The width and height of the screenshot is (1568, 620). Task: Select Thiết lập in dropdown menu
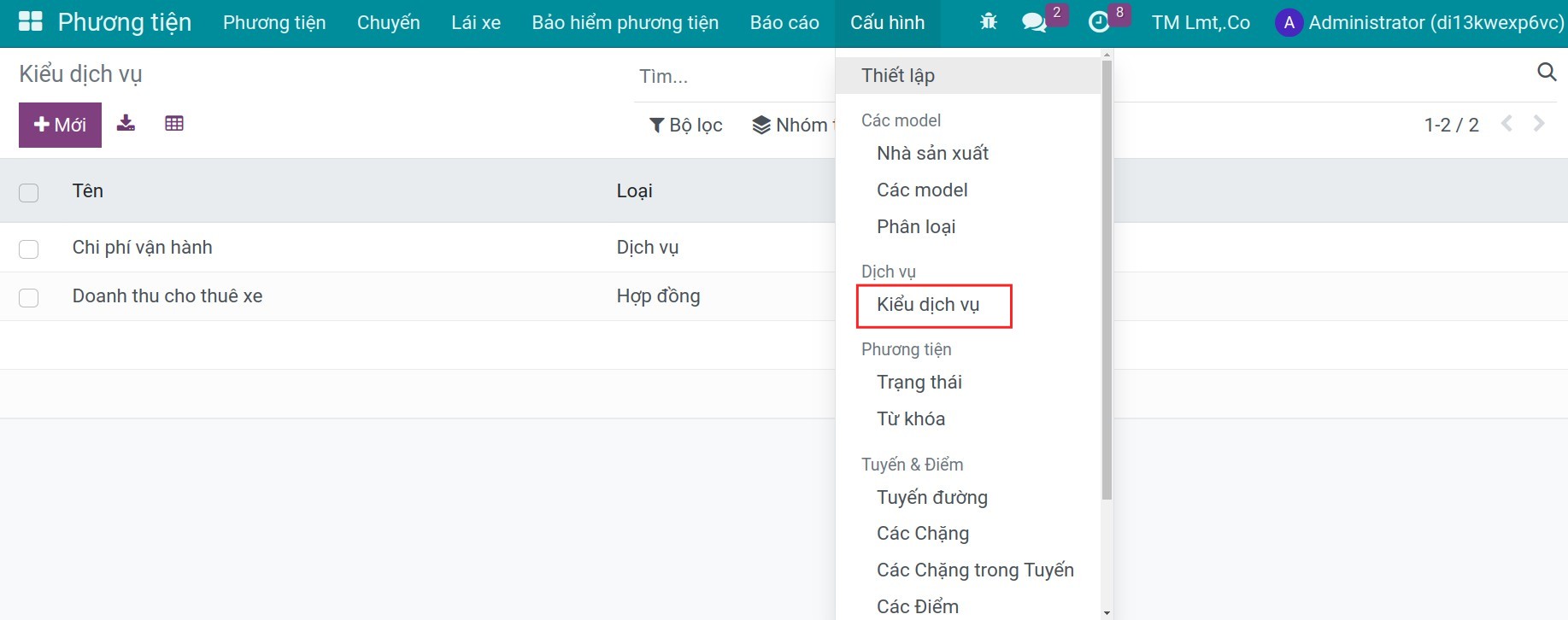968,75
